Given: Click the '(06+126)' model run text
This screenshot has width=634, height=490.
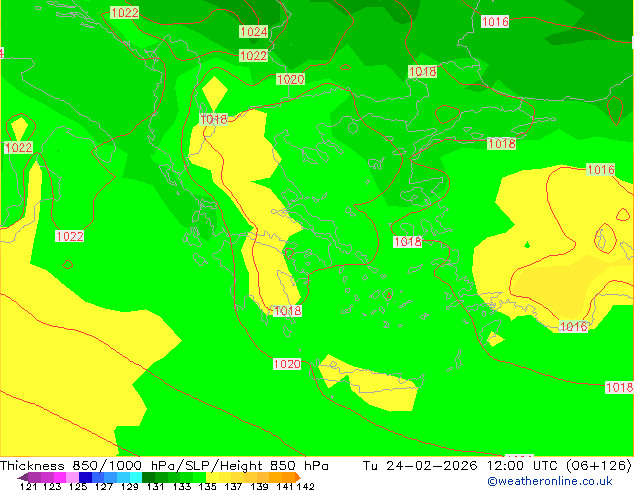Looking at the screenshot, I should pyautogui.click(x=598, y=465).
